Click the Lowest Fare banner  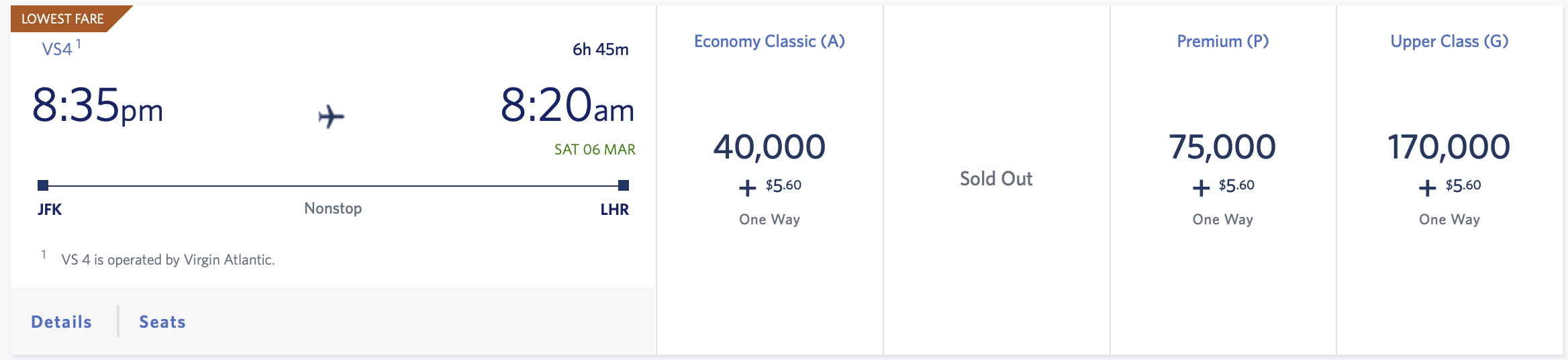[x=67, y=19]
